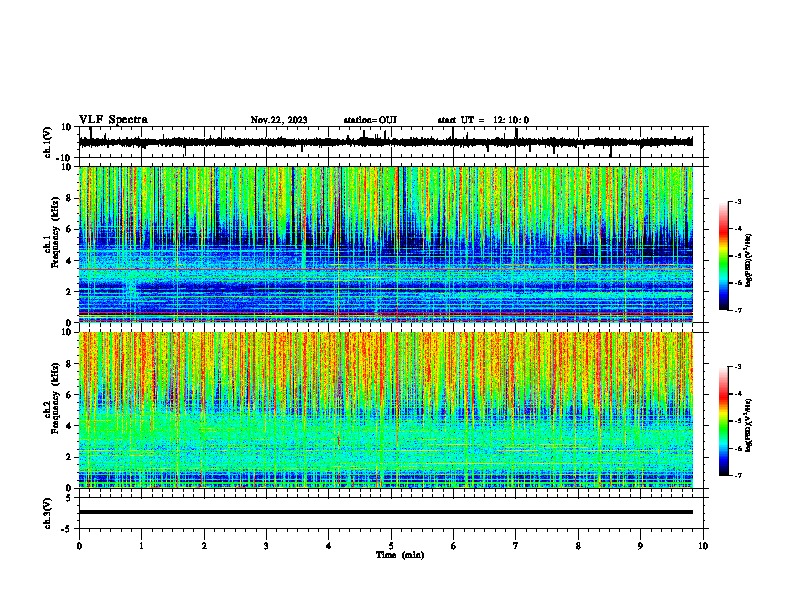Click the "station=OUI" label
Screen dimensions: 792x612
click(370, 120)
